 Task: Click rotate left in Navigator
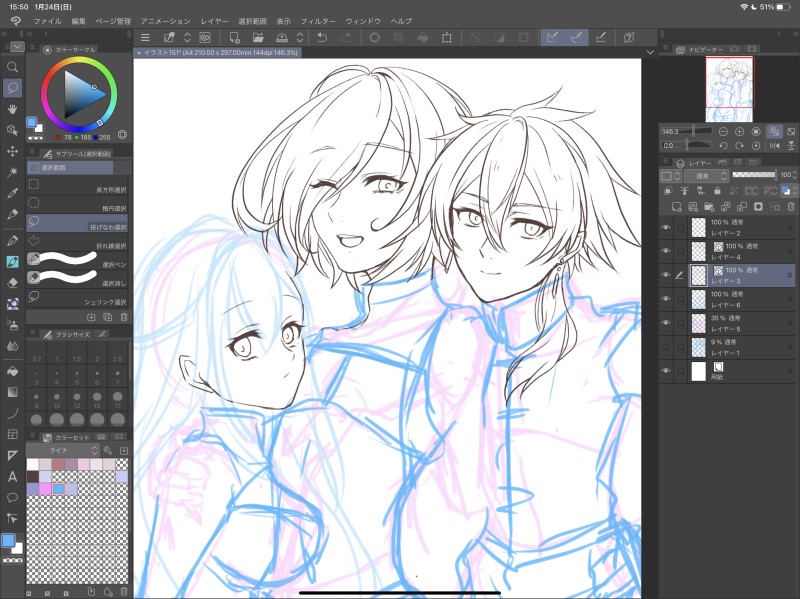(x=723, y=145)
